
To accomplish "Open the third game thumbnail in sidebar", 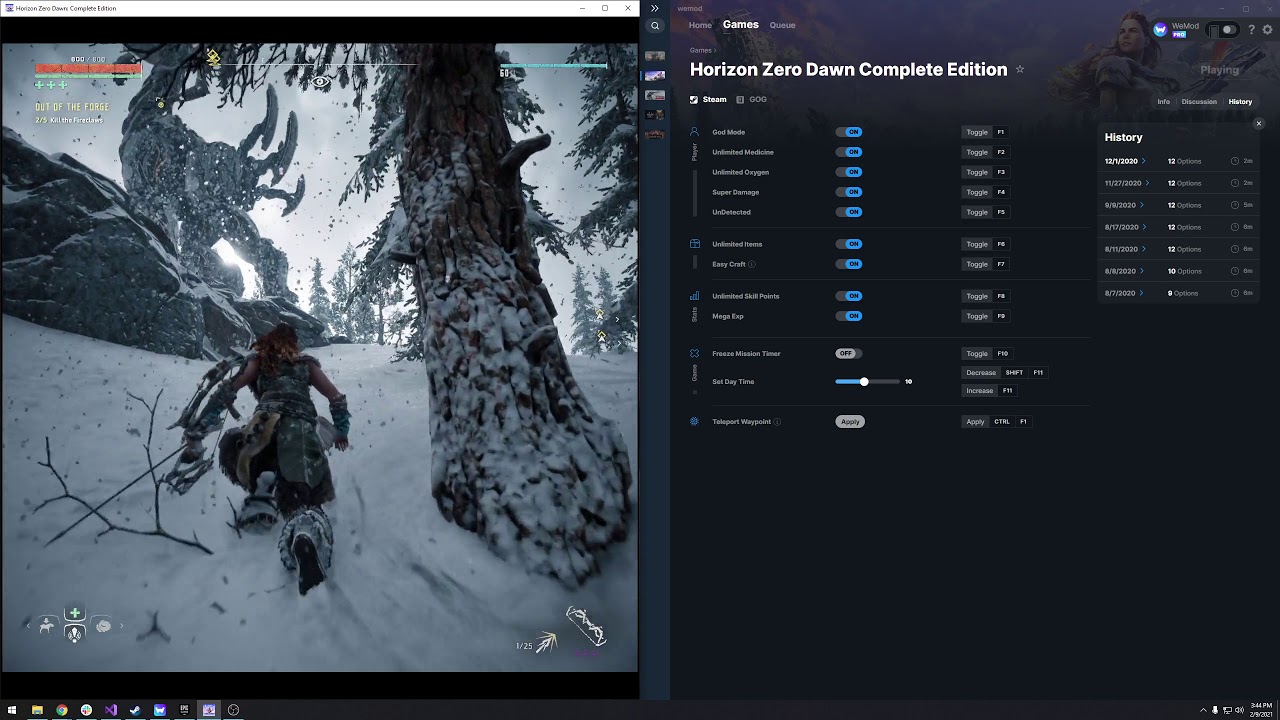I will click(x=655, y=95).
